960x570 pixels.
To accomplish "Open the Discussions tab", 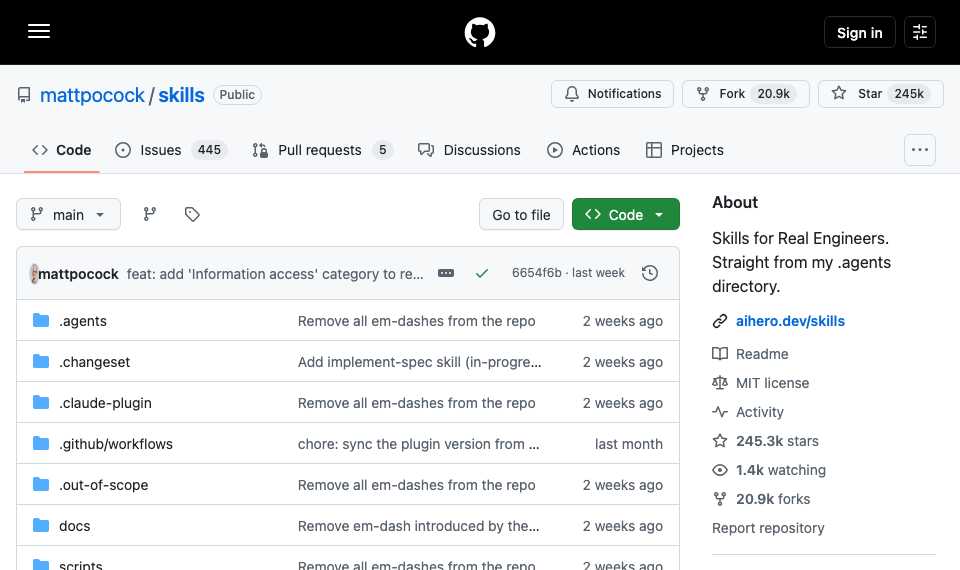I will pos(469,150).
